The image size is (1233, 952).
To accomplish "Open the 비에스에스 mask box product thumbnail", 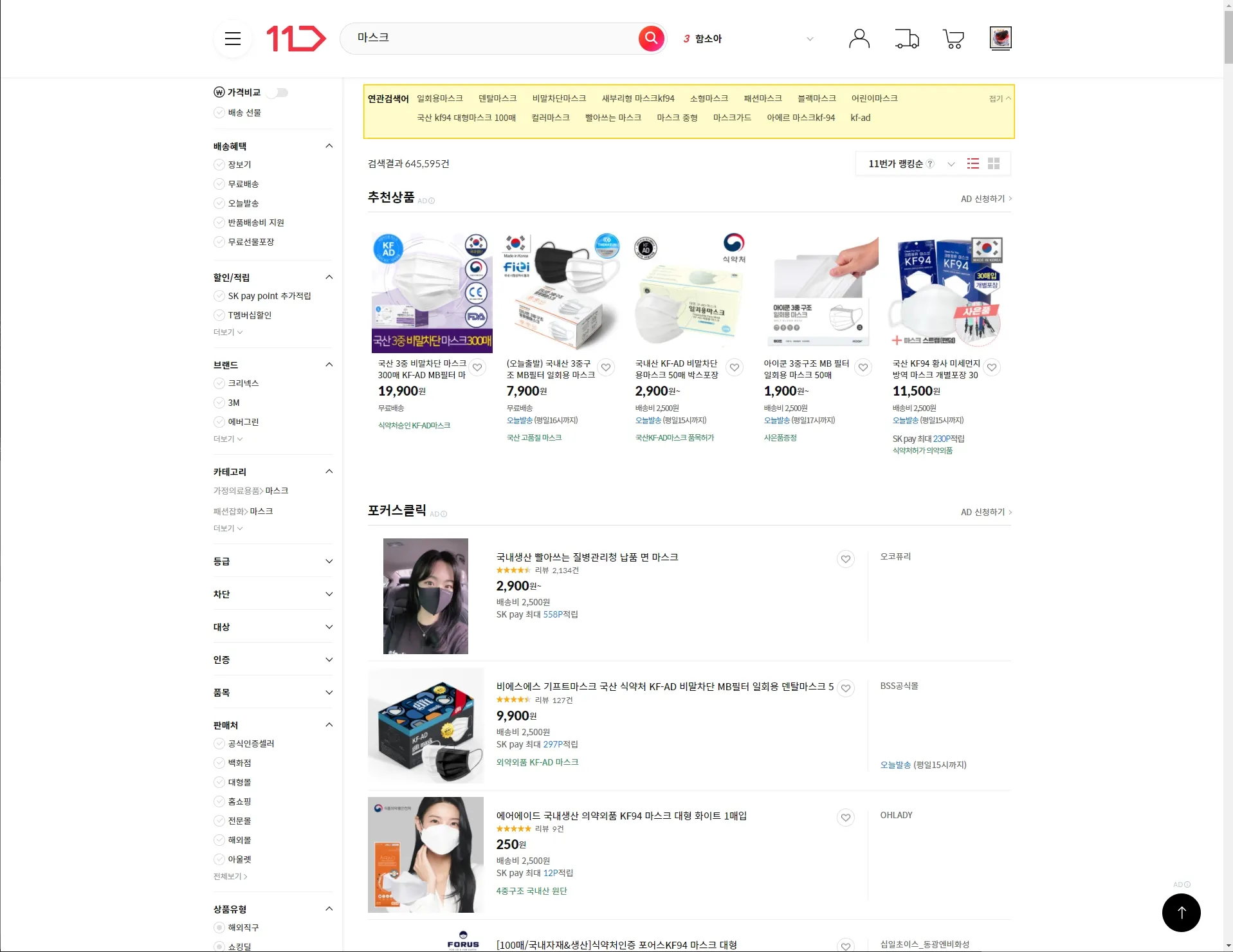I will point(426,726).
